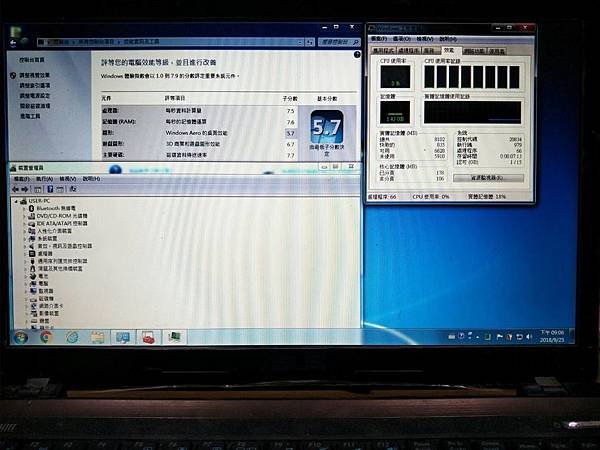Select DVD/CD-ROM 光碟機 drive icon
This screenshot has width=600, height=450.
[x=32, y=216]
